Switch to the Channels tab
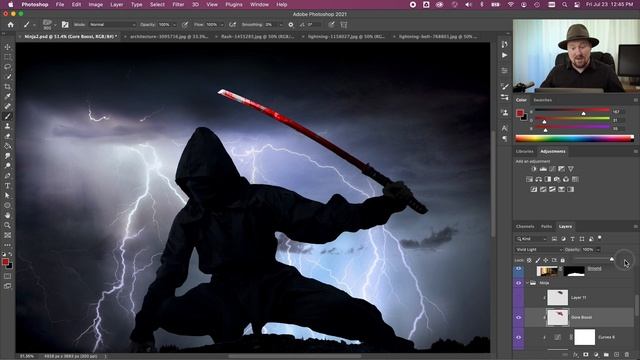Viewport: 640px width, 360px height. pos(525,227)
